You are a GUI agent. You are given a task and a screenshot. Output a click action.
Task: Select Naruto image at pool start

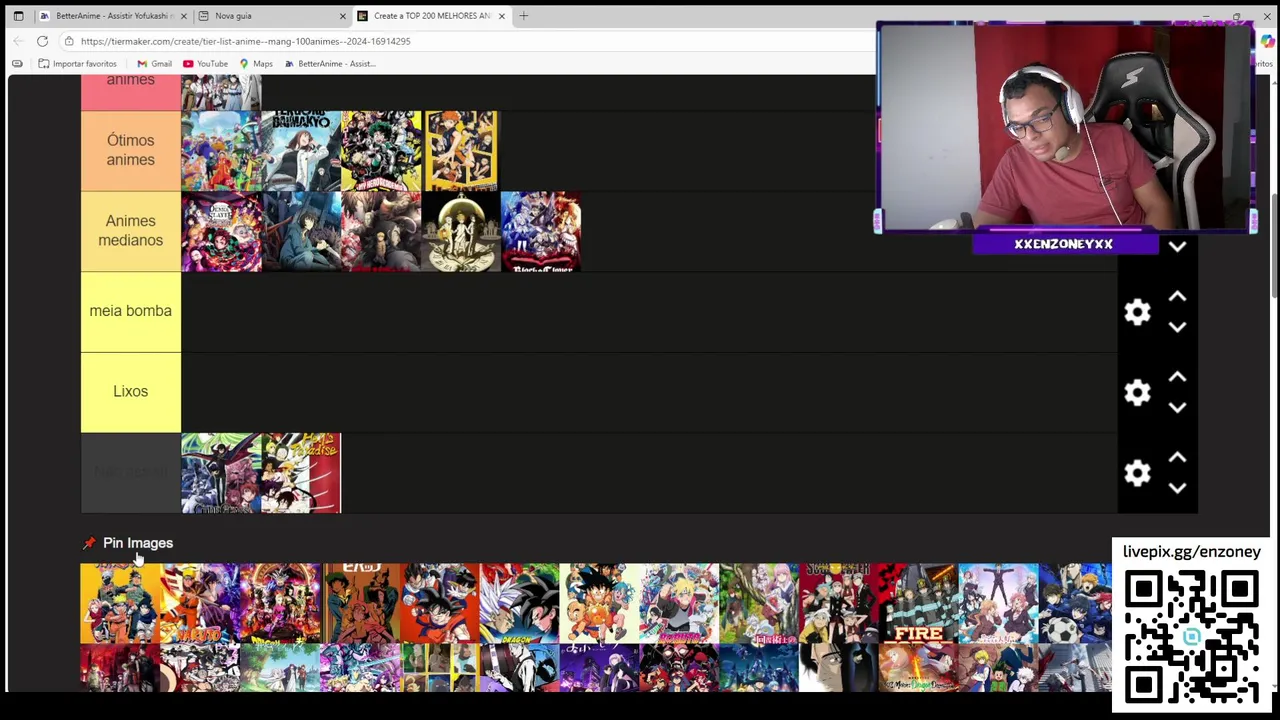[x=120, y=603]
